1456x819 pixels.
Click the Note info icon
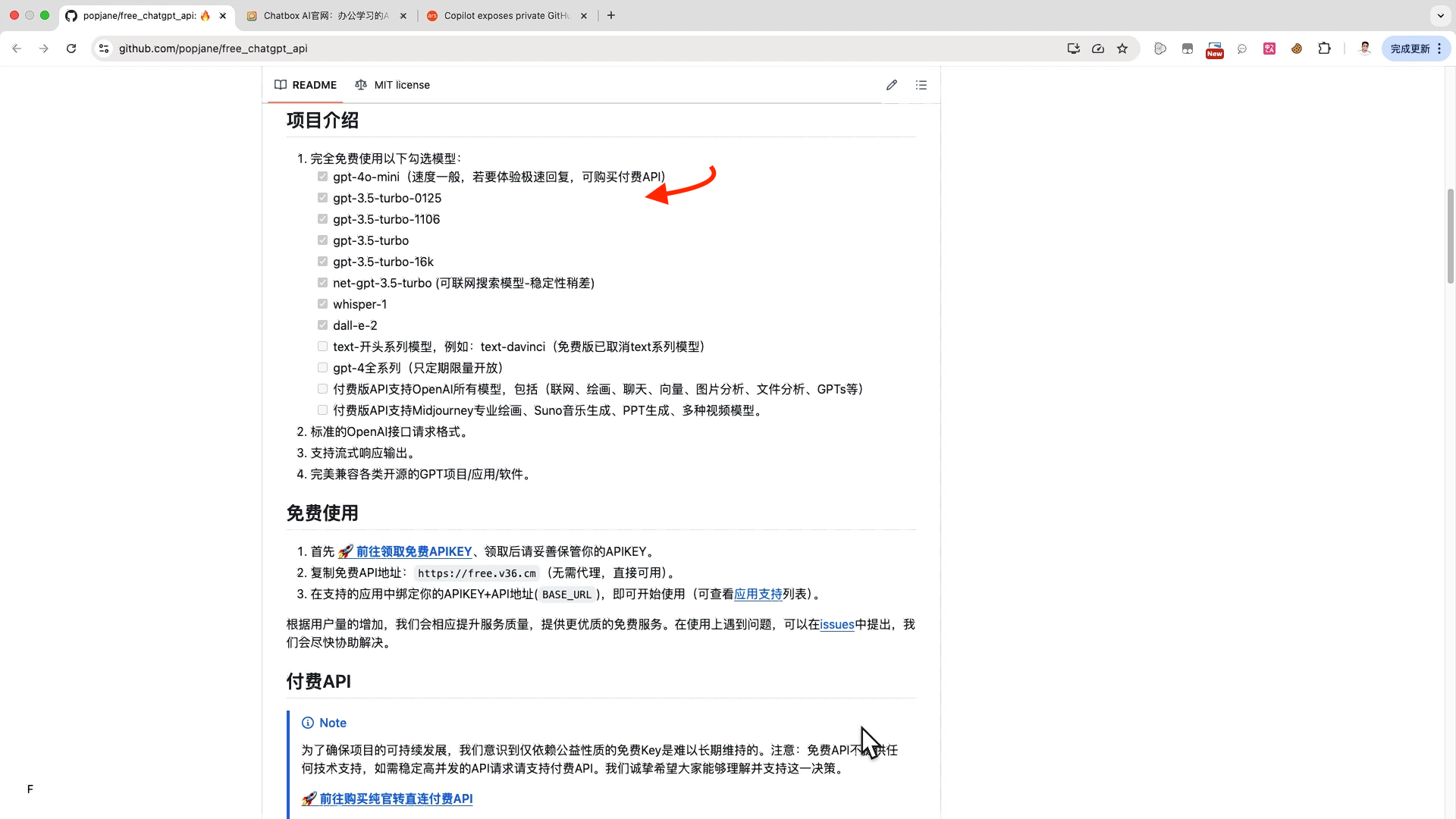308,723
